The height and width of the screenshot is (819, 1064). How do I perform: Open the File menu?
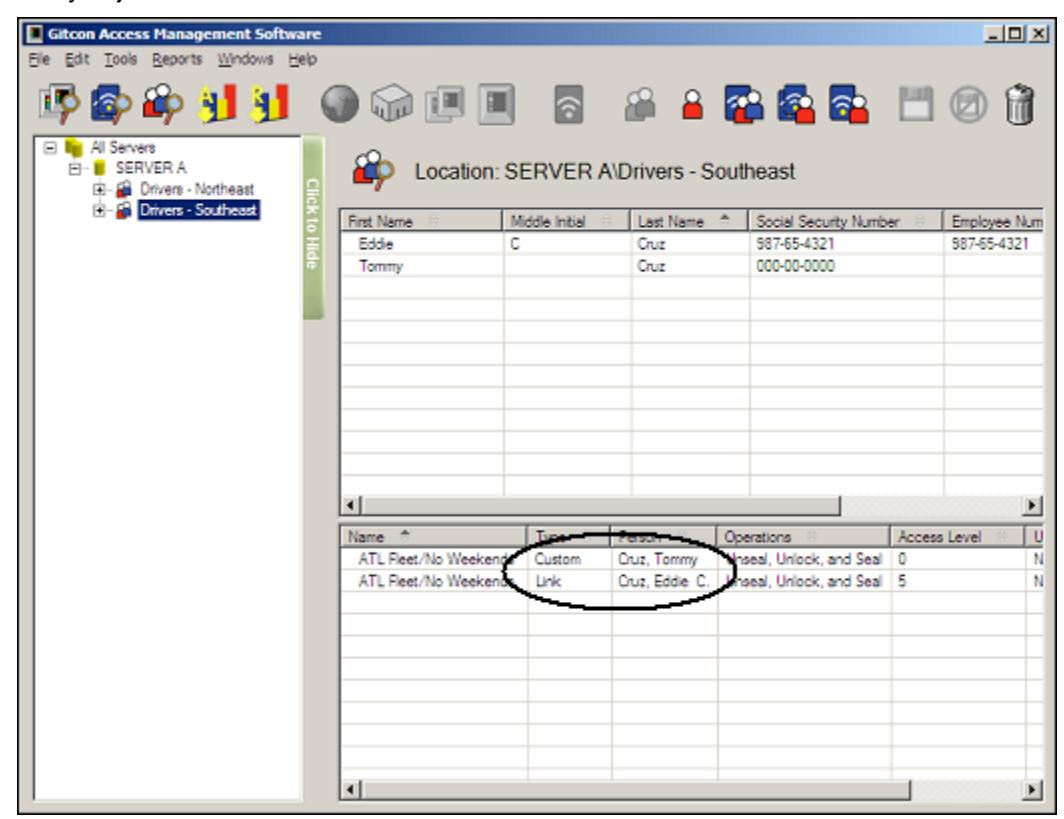[x=39, y=59]
